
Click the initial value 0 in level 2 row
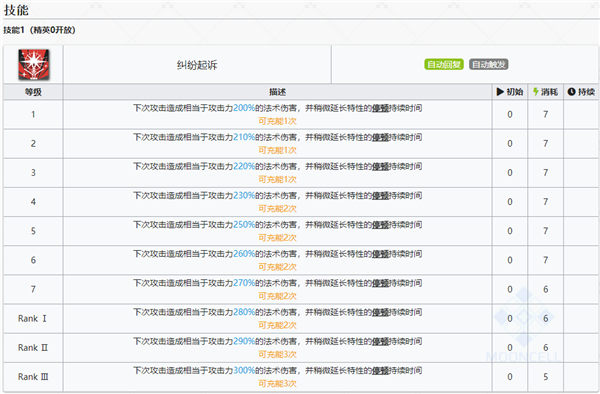point(510,143)
